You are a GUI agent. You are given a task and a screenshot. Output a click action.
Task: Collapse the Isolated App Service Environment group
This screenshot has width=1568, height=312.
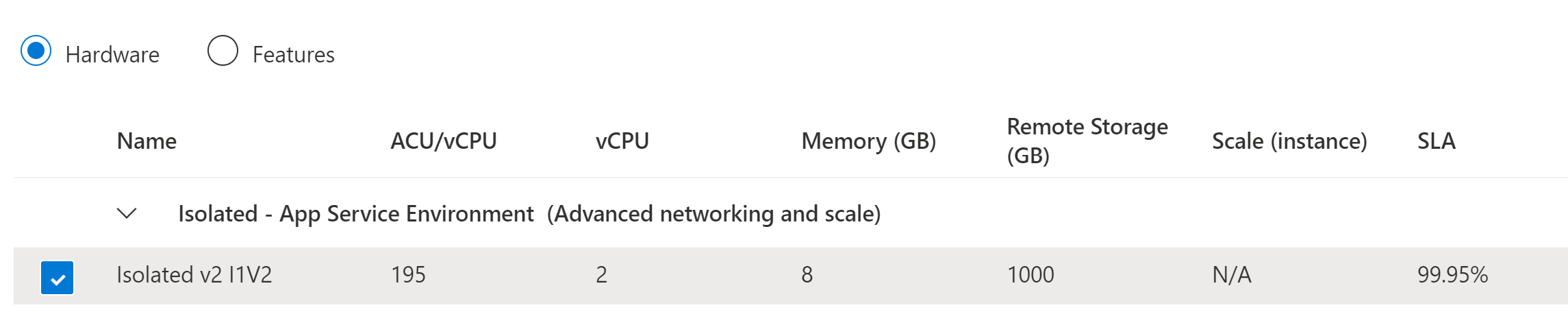127,213
